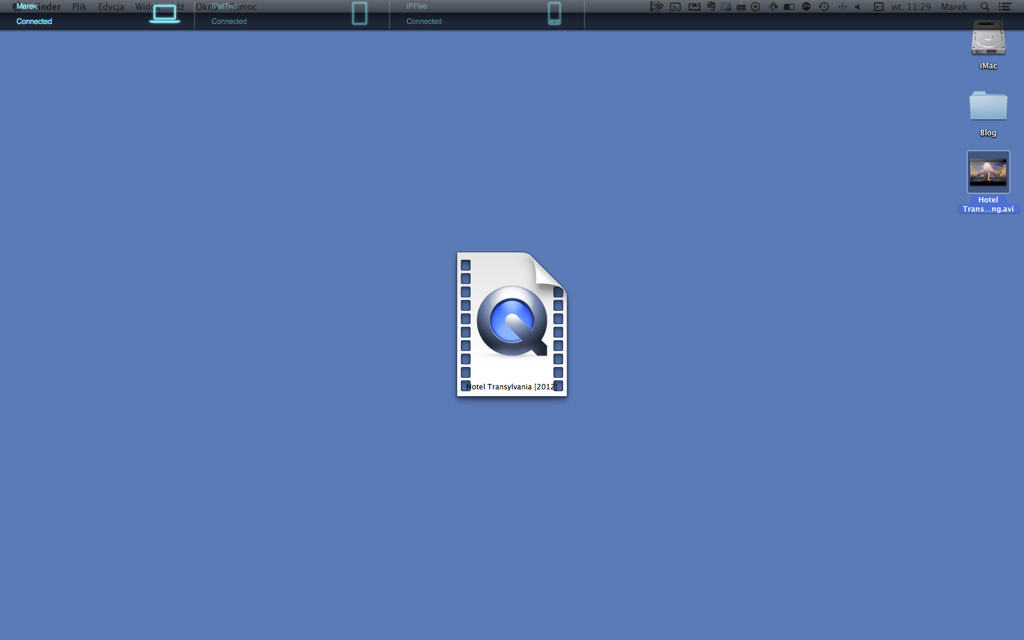This screenshot has width=1024, height=640.
Task: Open the Edycja menu
Action: point(111,7)
